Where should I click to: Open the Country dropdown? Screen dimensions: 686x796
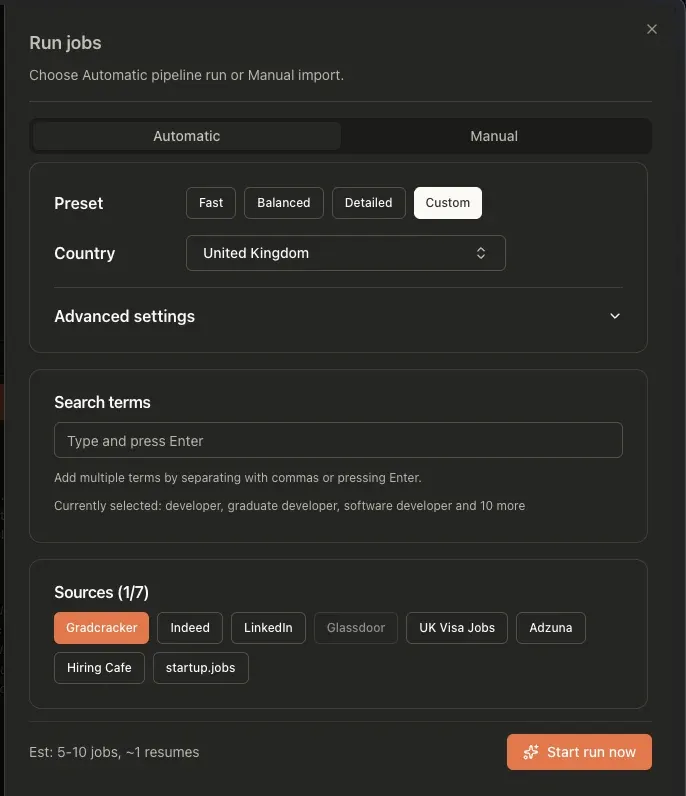346,253
